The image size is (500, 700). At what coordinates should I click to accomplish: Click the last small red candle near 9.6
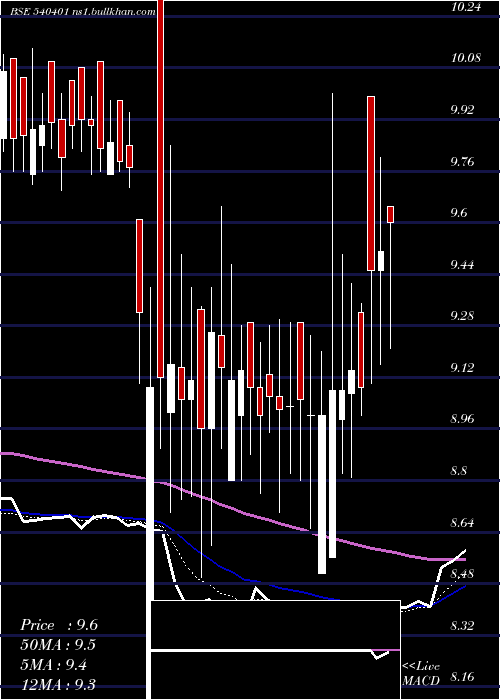click(390, 214)
